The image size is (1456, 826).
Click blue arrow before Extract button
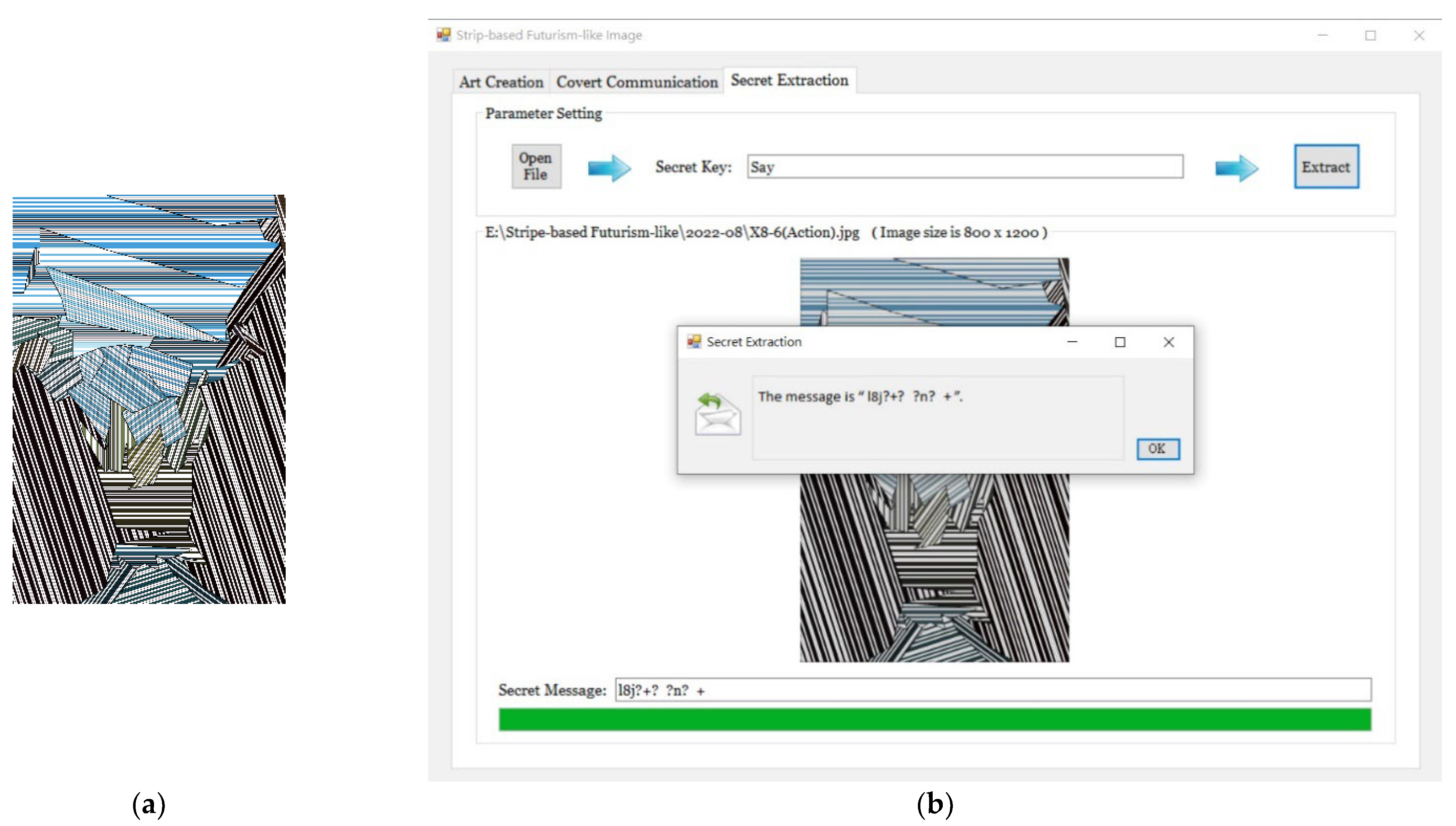1236,168
